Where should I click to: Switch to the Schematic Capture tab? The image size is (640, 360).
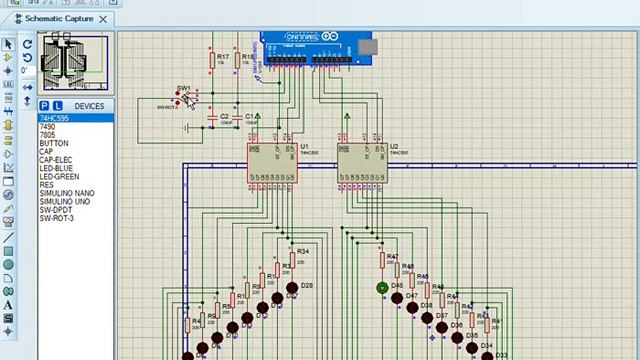59,19
